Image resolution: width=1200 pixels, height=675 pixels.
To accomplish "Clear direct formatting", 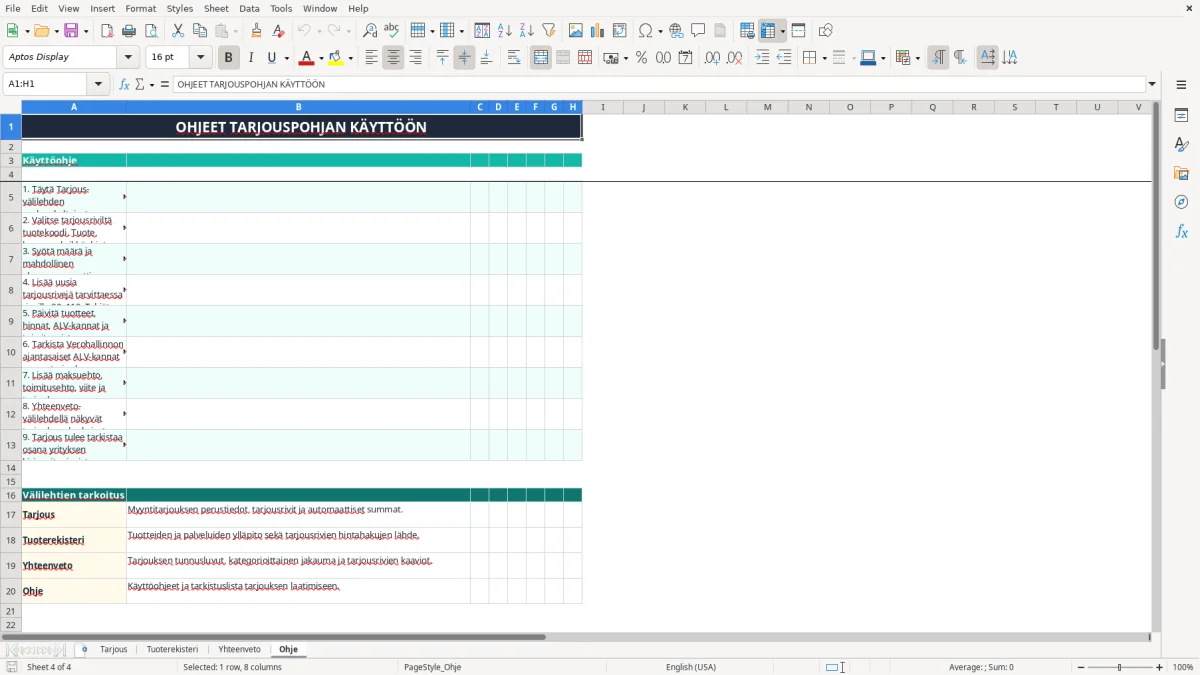I will [278, 31].
